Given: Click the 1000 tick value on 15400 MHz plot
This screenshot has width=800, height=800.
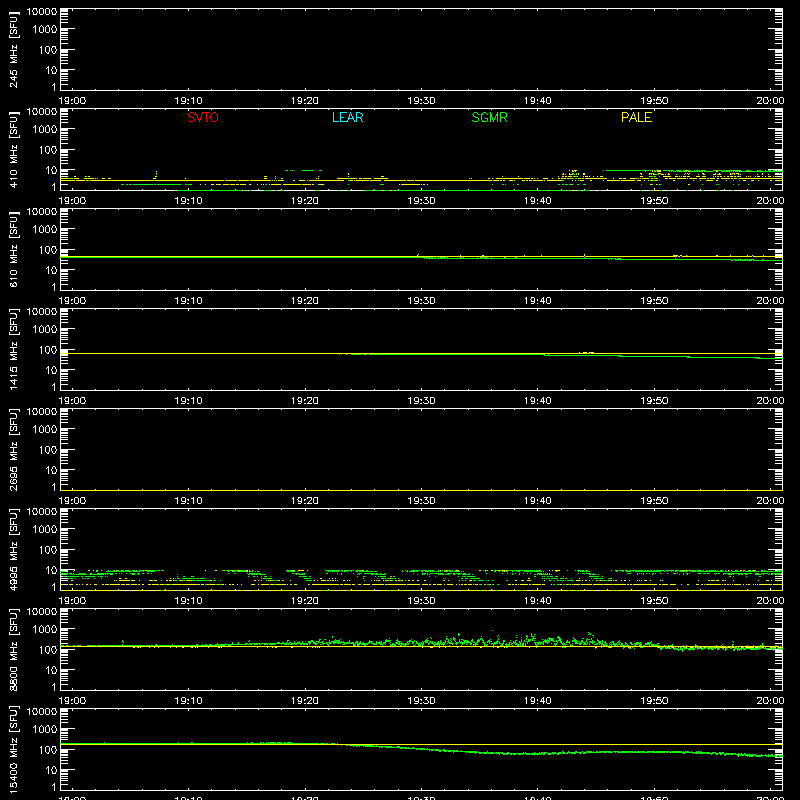Looking at the screenshot, I should pos(44,730).
